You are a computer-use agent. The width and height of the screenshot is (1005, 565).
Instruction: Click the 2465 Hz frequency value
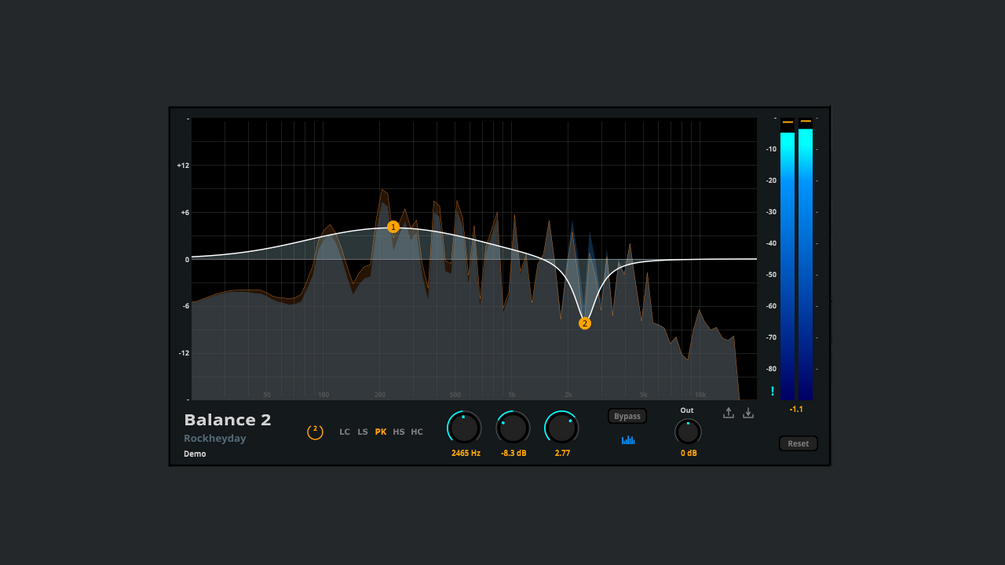(x=466, y=453)
